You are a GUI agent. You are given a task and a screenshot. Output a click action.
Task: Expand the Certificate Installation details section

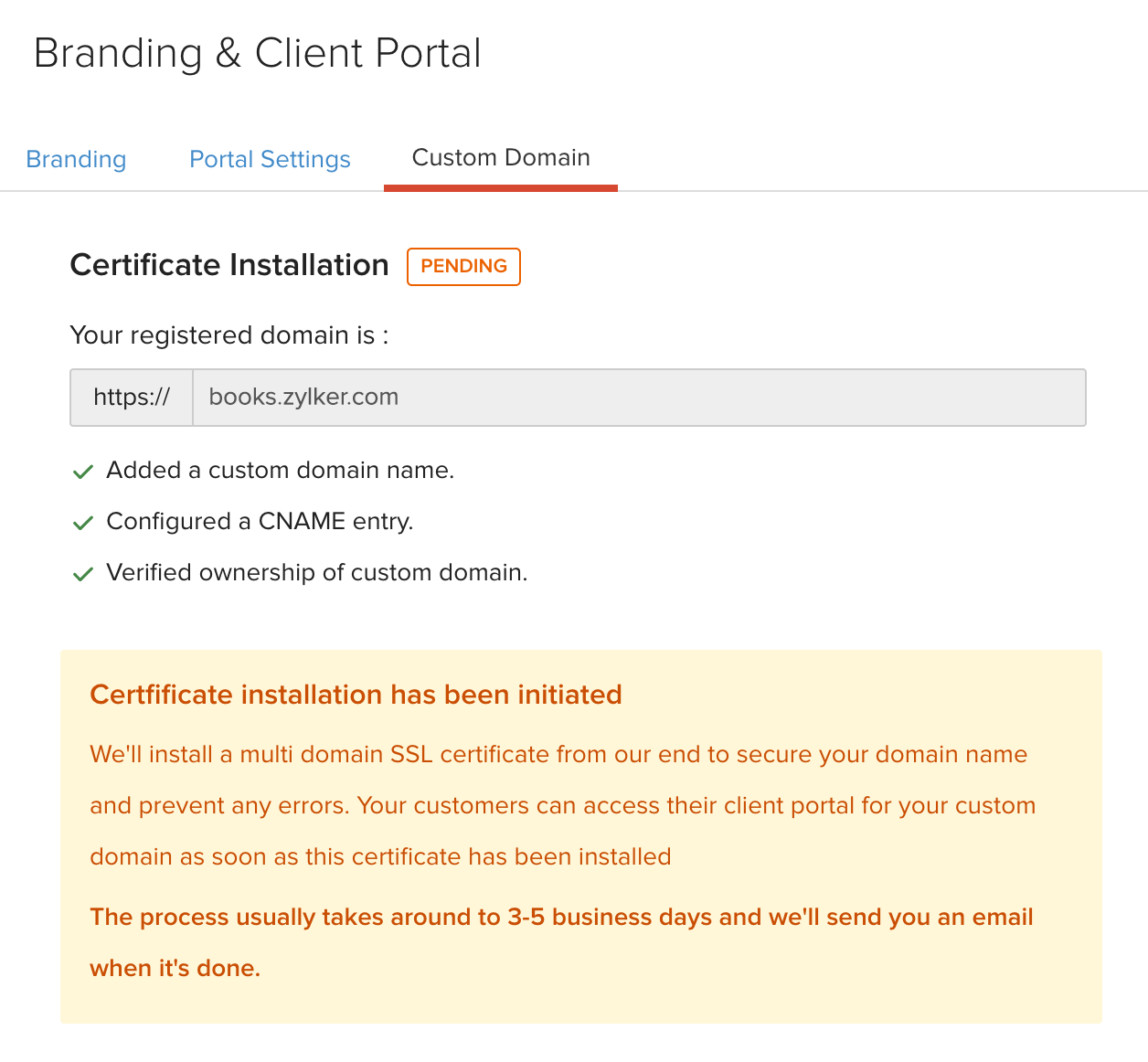(229, 266)
